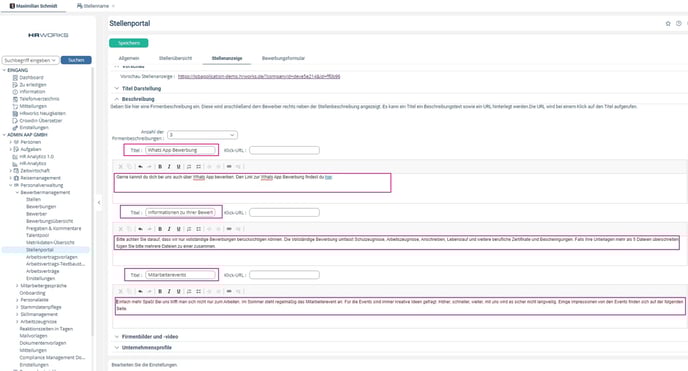Viewport: 688px width, 371px height.
Task: Click the Dashboard icon in the sidebar
Action: 15,78
